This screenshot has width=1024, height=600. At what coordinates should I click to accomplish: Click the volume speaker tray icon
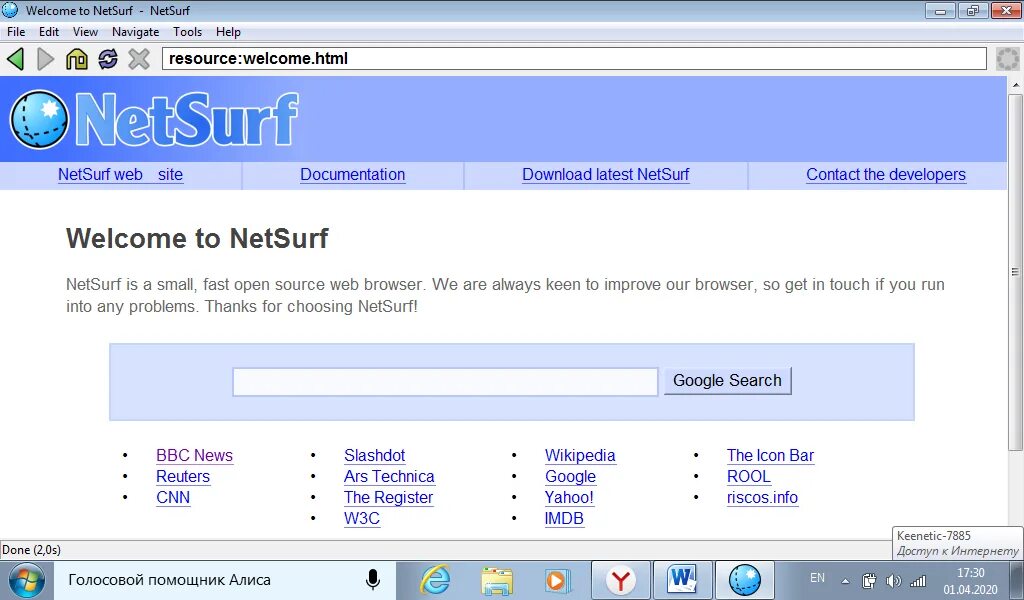(x=893, y=580)
